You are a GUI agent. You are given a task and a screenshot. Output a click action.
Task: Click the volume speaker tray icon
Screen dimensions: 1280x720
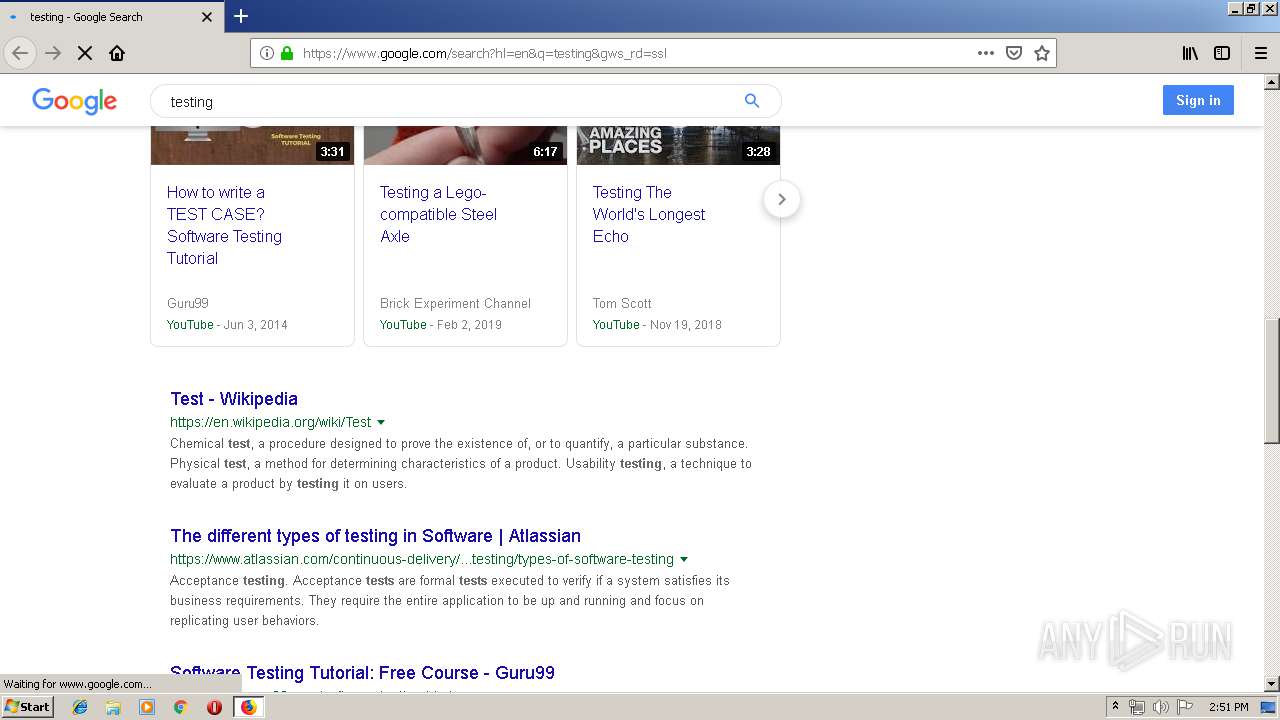point(1160,707)
